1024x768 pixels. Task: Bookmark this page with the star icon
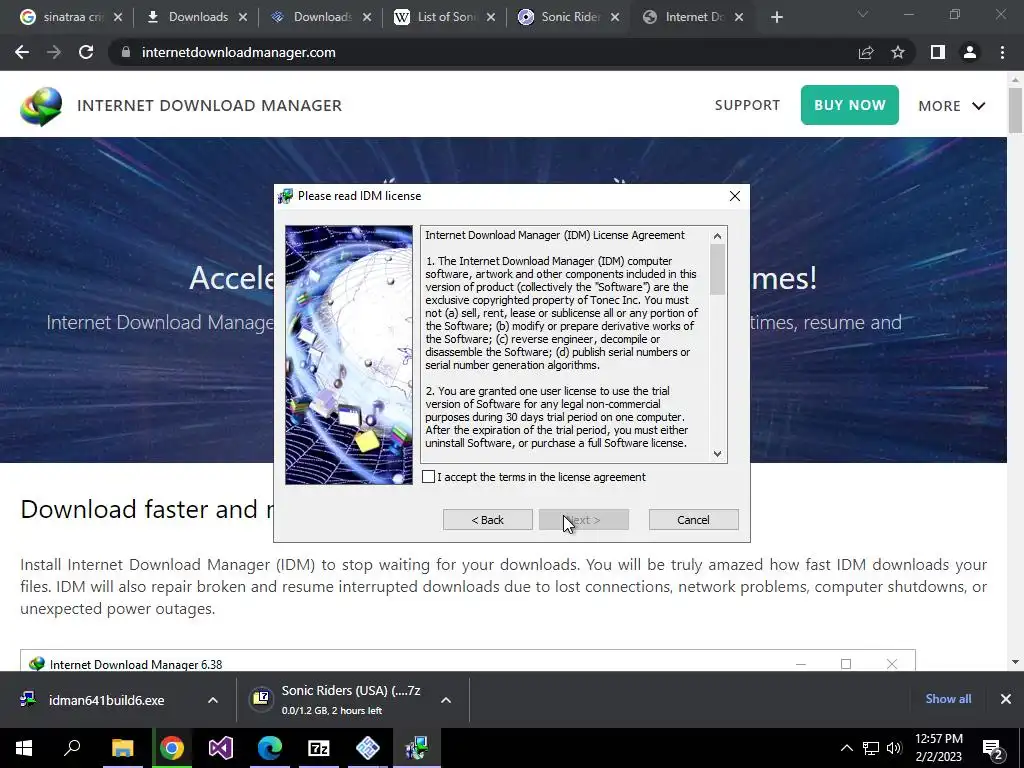point(898,52)
